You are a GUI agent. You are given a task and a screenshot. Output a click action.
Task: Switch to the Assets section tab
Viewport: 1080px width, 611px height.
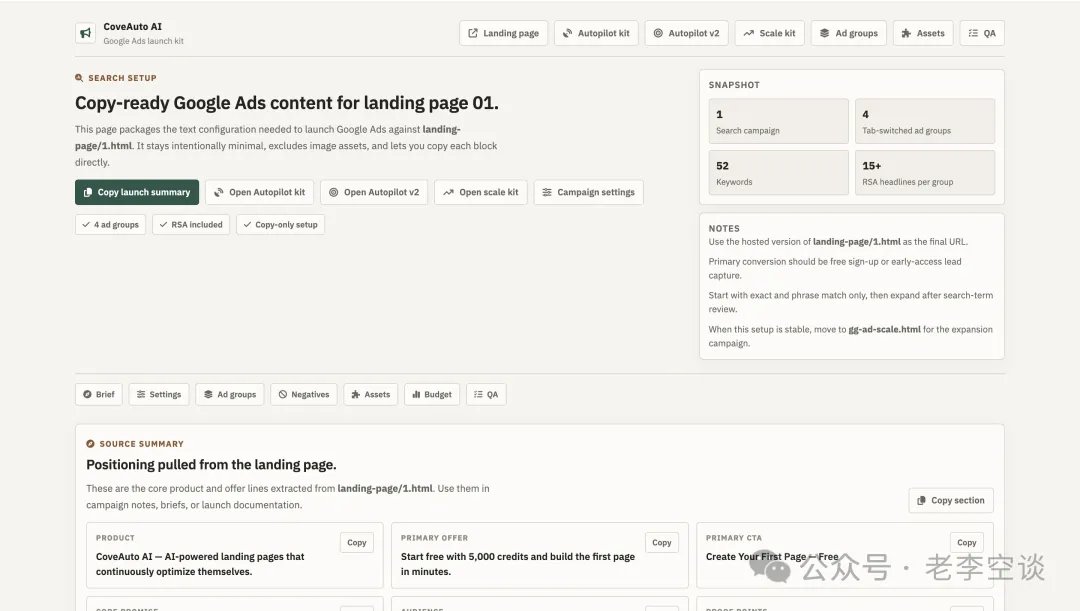coord(371,395)
